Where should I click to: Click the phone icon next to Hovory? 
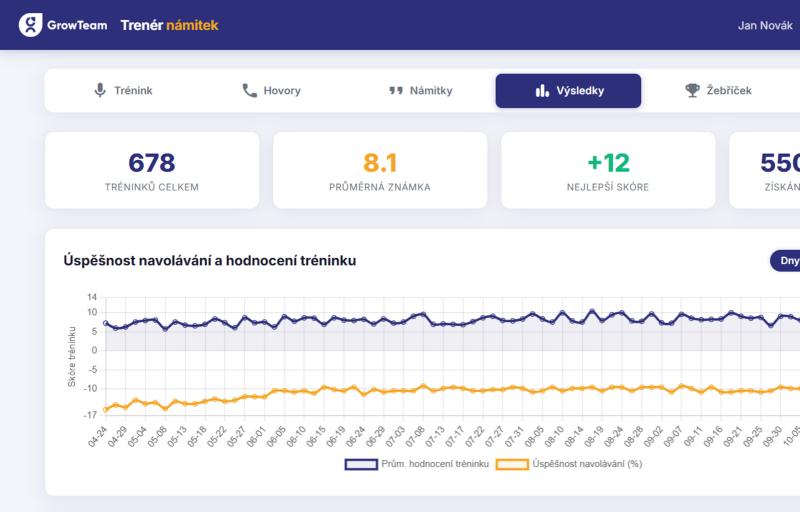(x=249, y=90)
